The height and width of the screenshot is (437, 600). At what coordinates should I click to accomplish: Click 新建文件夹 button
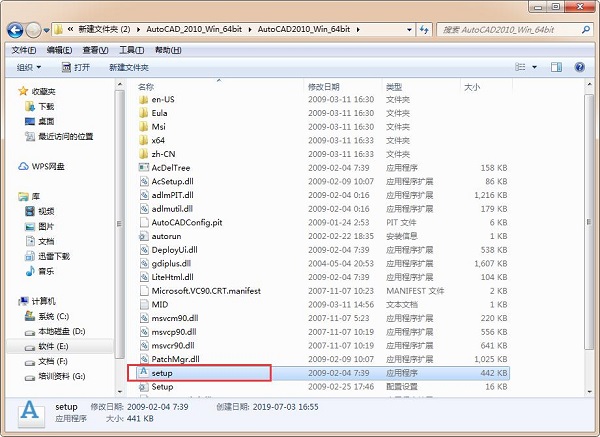point(129,68)
